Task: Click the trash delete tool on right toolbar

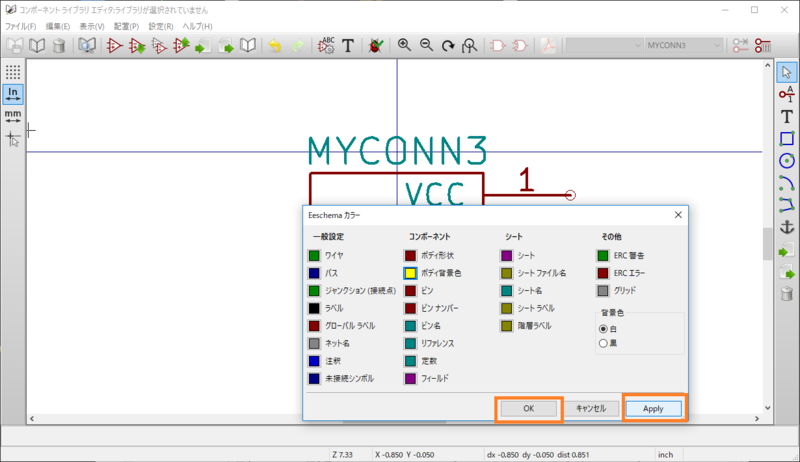Action: pos(786,294)
